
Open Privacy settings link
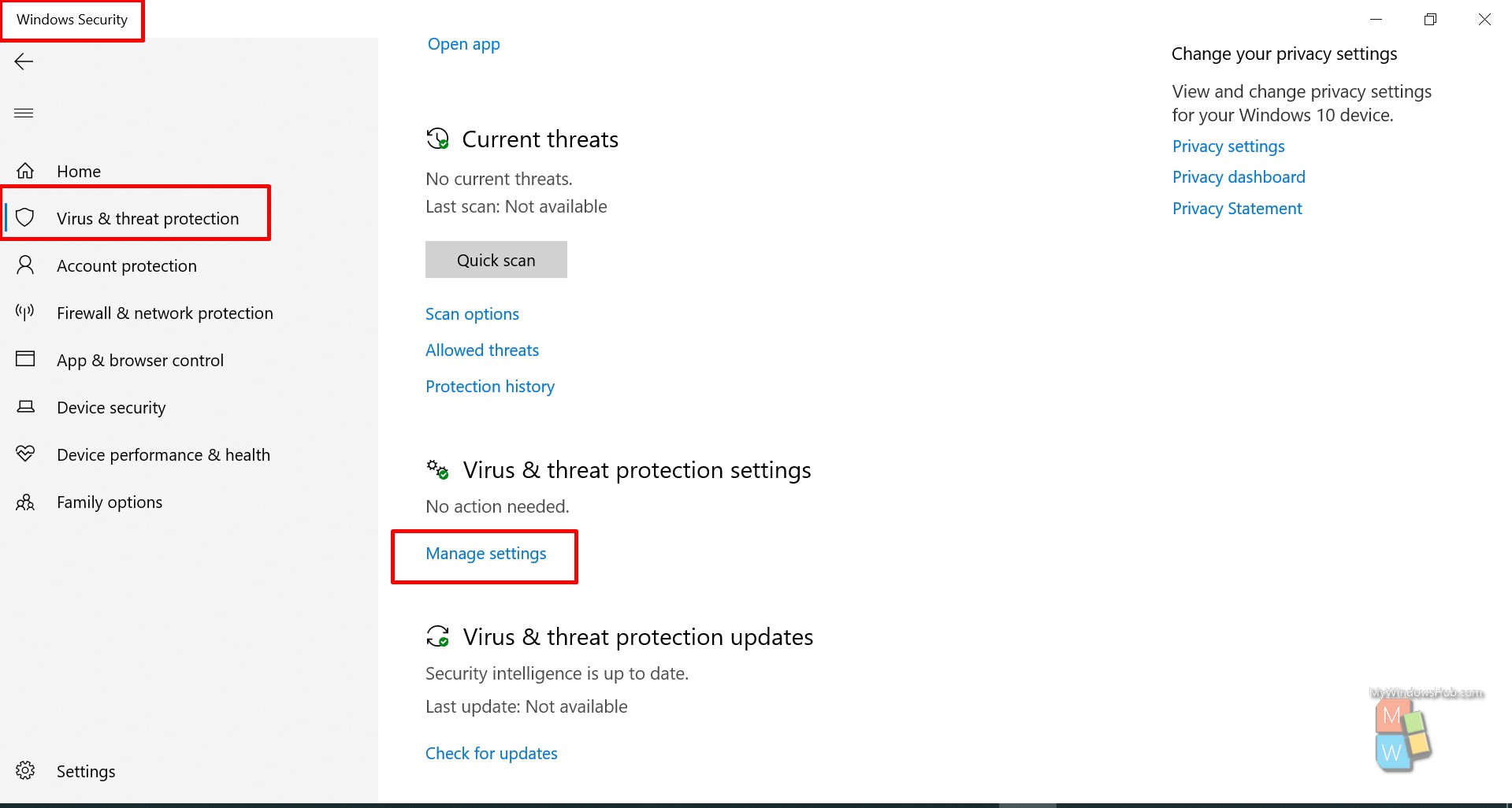(1228, 146)
